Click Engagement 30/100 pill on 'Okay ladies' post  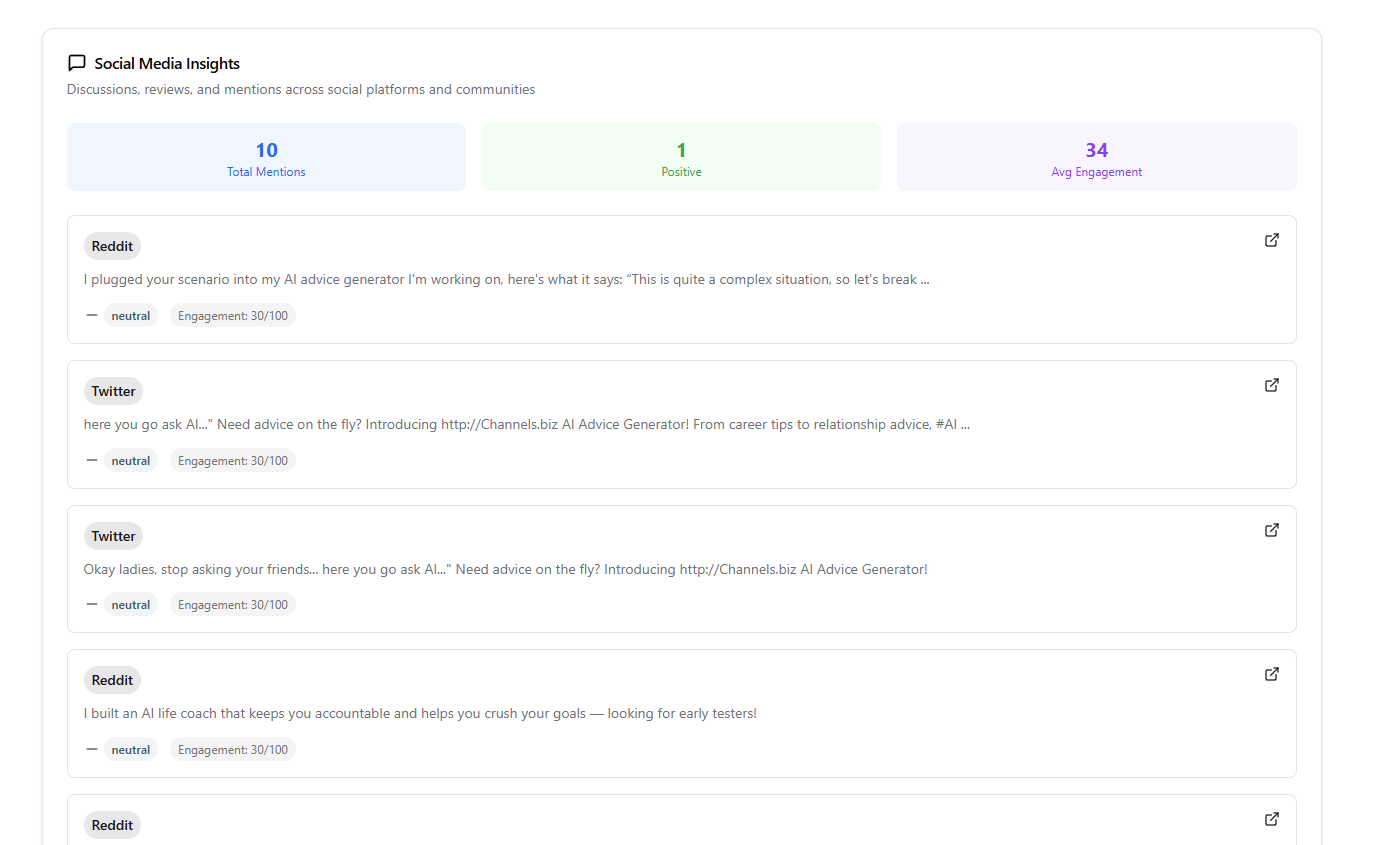click(233, 605)
